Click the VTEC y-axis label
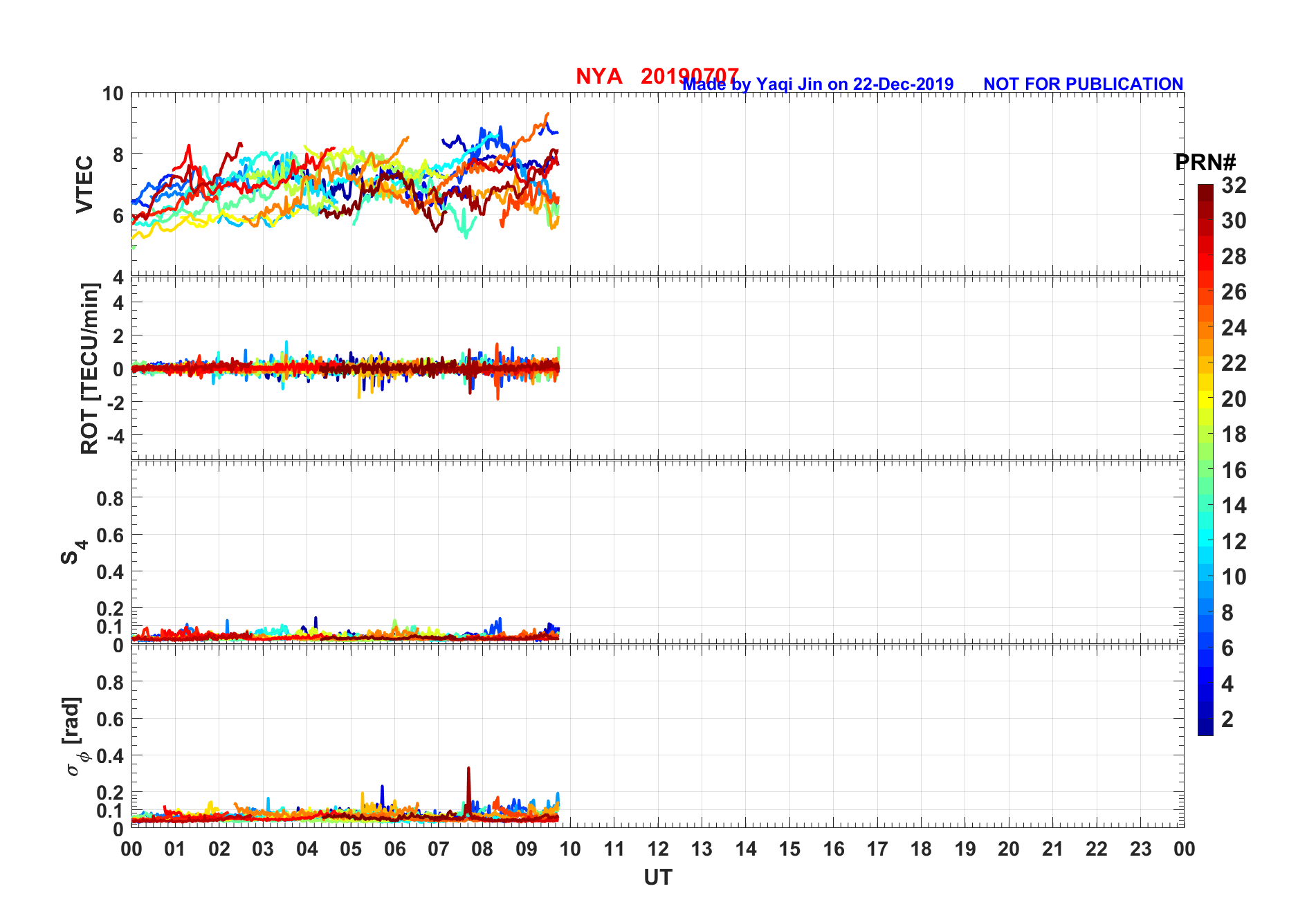The height and width of the screenshot is (920, 1316). [x=84, y=185]
